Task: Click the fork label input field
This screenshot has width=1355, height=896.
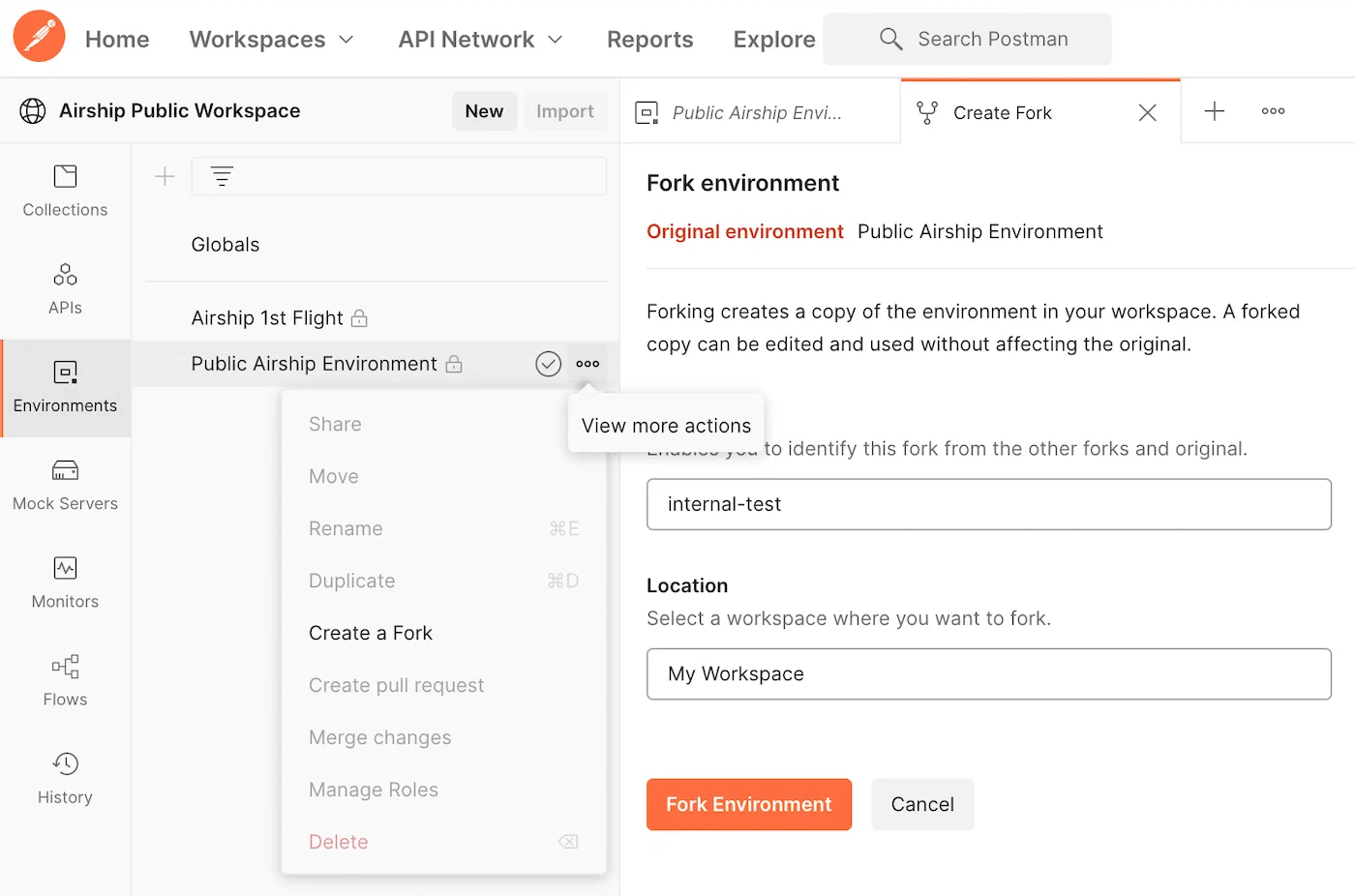Action: [x=988, y=504]
